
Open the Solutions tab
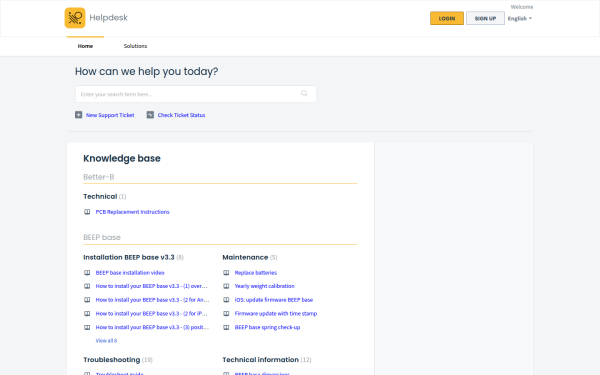[x=135, y=46]
